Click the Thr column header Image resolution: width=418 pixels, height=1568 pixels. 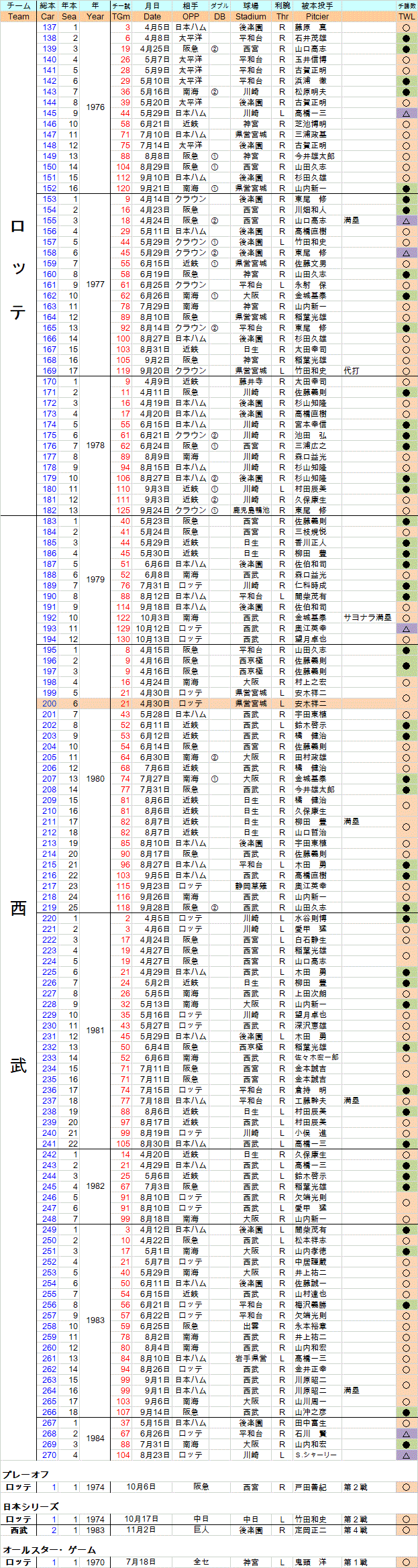click(x=282, y=17)
